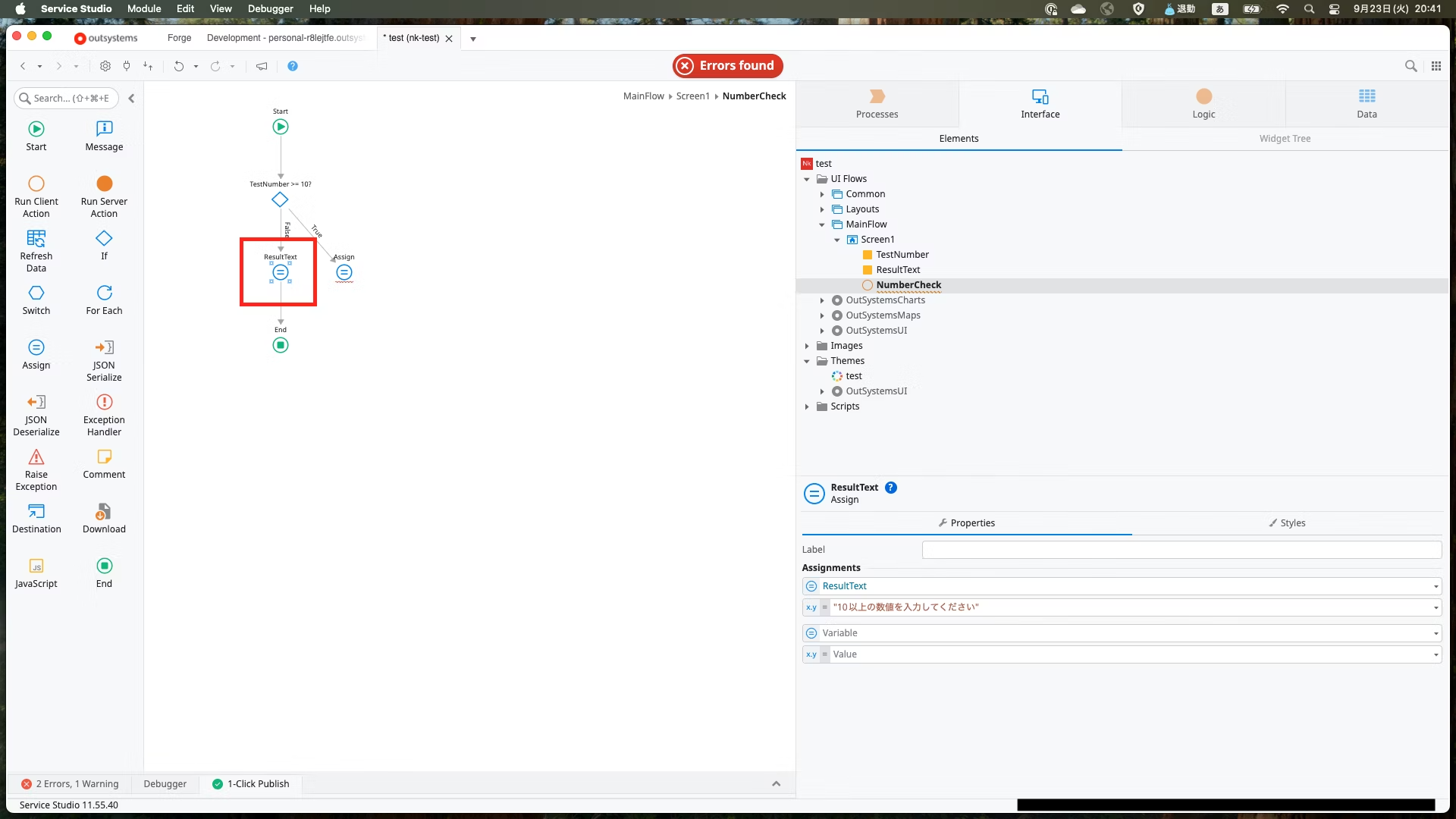1456x819 pixels.
Task: Collapse the toolbox panel with chevron
Action: pos(131,99)
